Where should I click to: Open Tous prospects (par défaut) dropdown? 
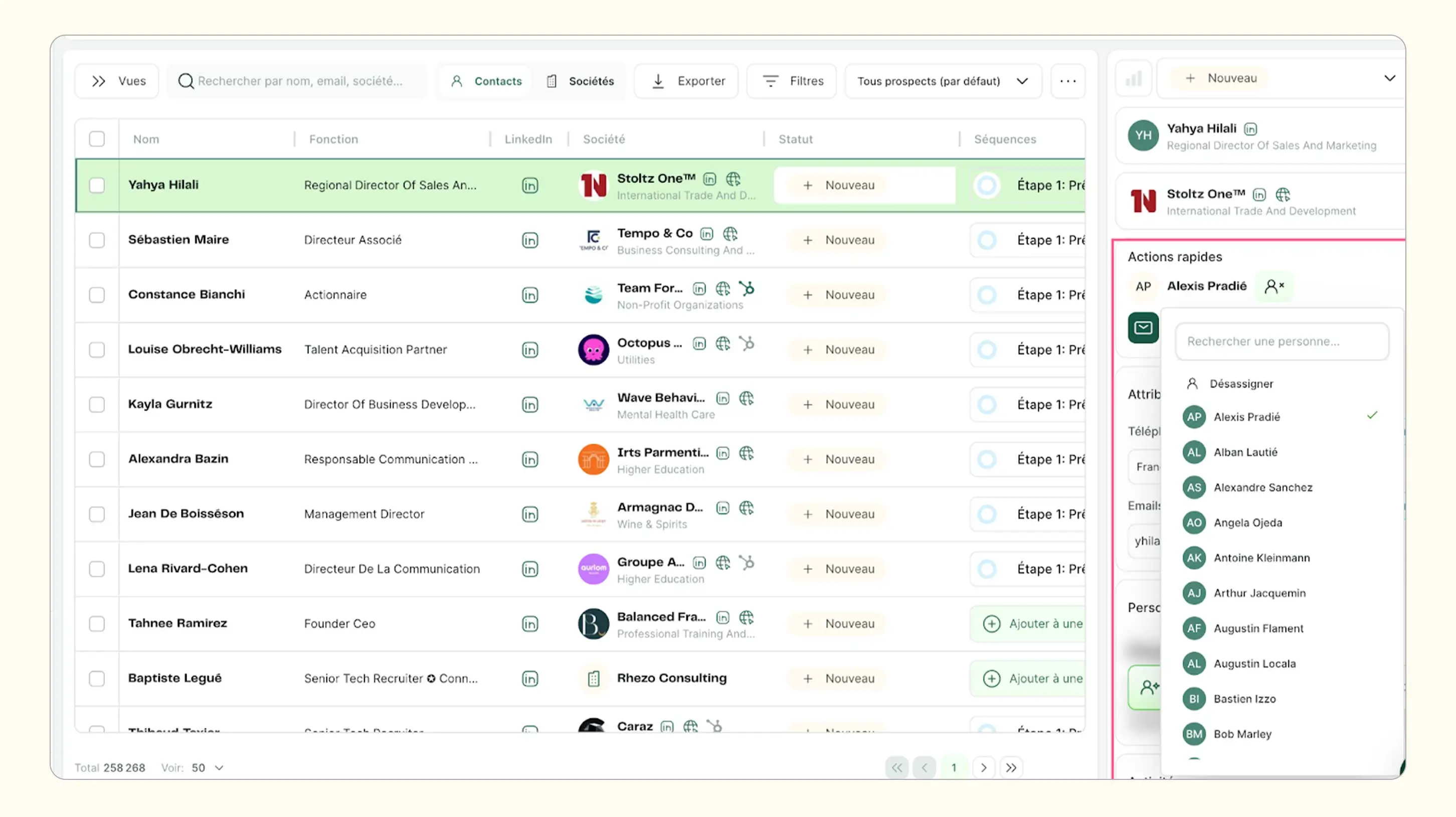click(x=942, y=81)
